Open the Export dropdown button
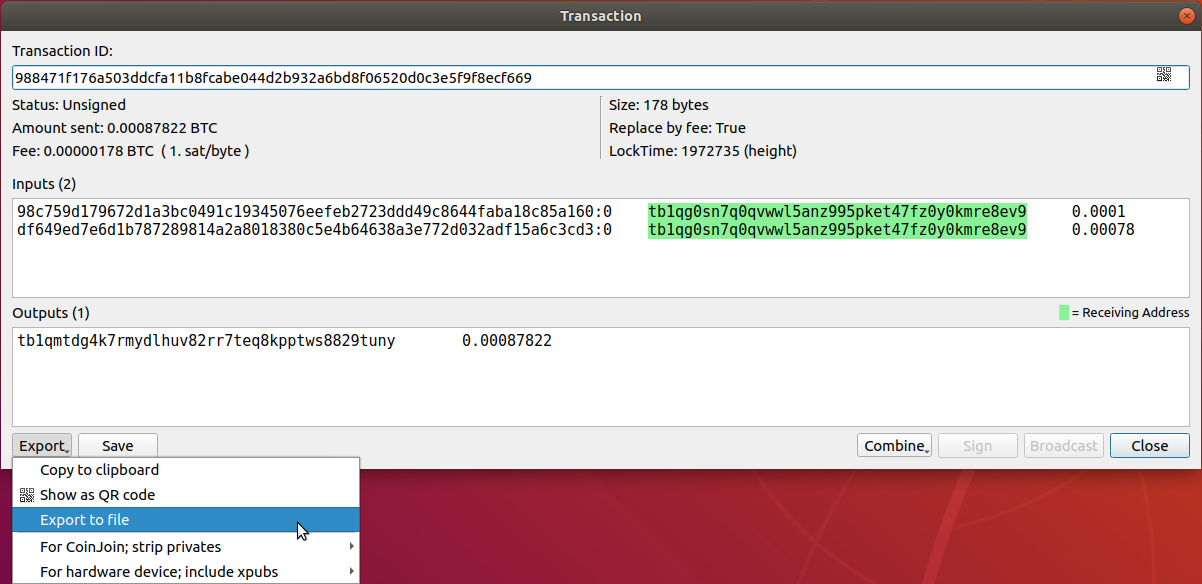This screenshot has width=1202, height=584. (x=43, y=446)
